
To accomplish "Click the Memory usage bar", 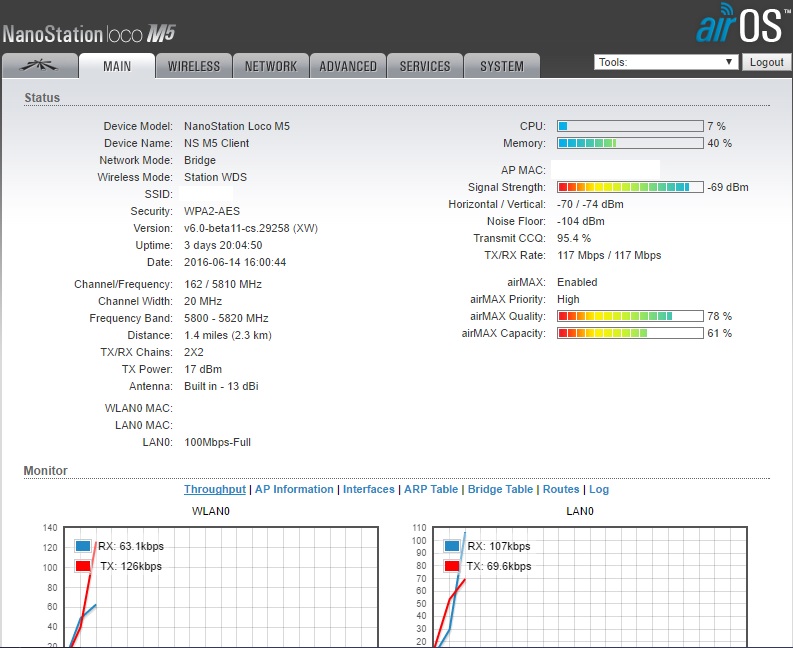I will tap(630, 143).
